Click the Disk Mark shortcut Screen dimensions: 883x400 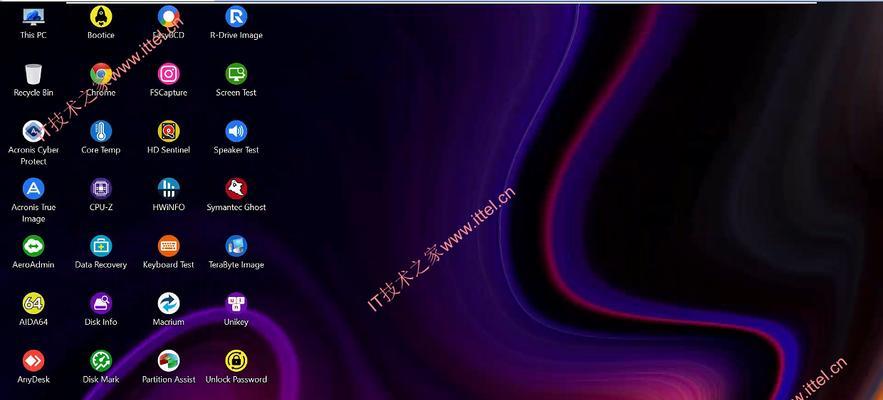(101, 361)
